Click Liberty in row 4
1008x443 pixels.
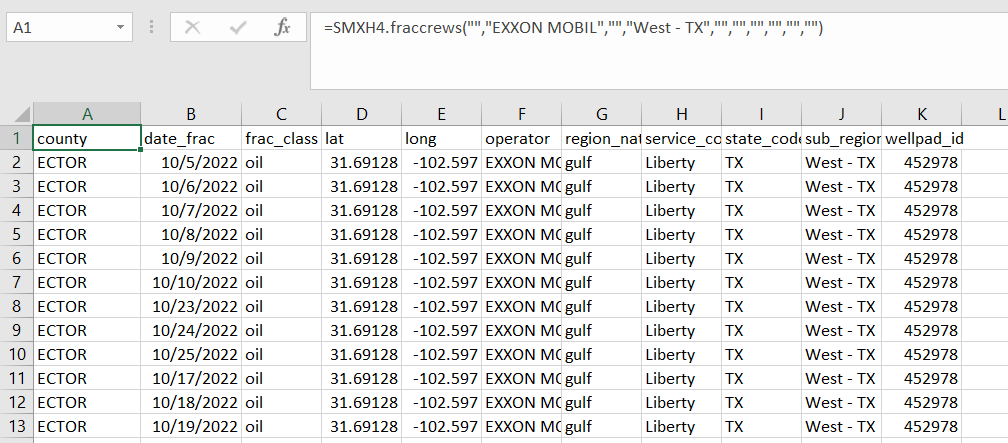pos(681,210)
